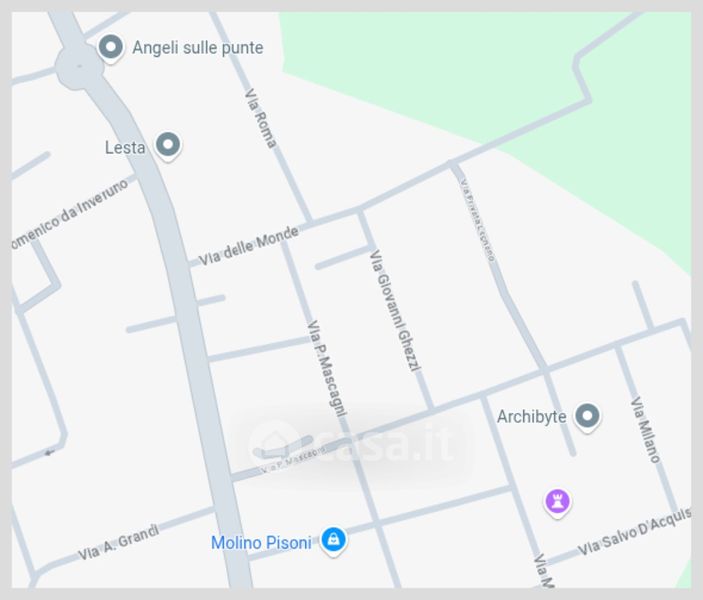Open the Archibyte place marker
The image size is (703, 600).
pyautogui.click(x=587, y=417)
